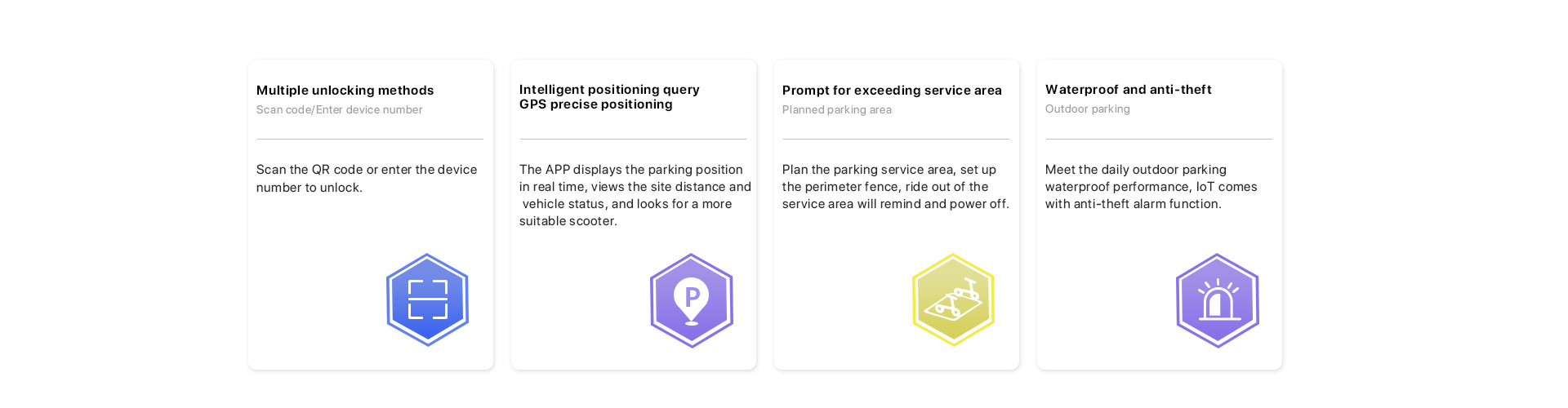Click the Prompt for exceeding service area title
Image resolution: width=1568 pixels, height=408 pixels.
pos(892,91)
